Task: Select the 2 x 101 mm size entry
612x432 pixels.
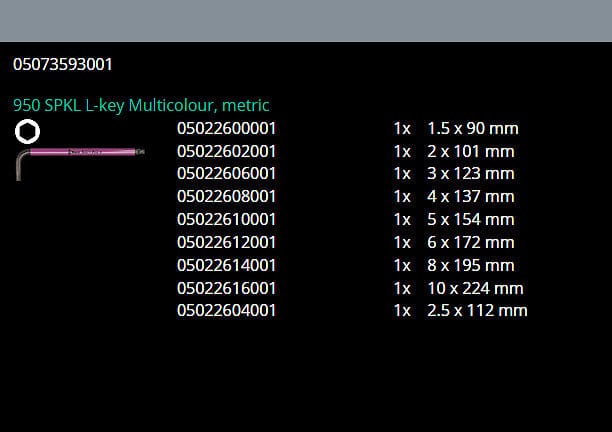Action: coord(470,152)
